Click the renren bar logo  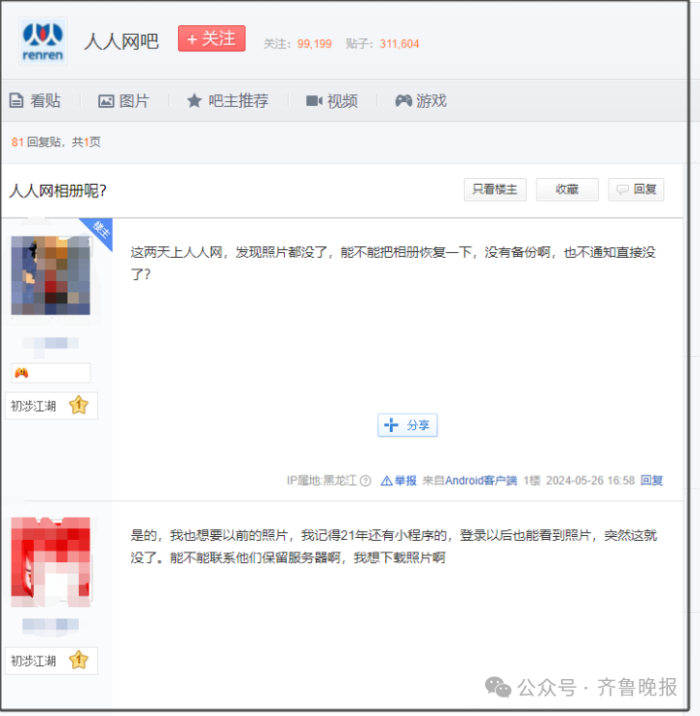pyautogui.click(x=43, y=41)
